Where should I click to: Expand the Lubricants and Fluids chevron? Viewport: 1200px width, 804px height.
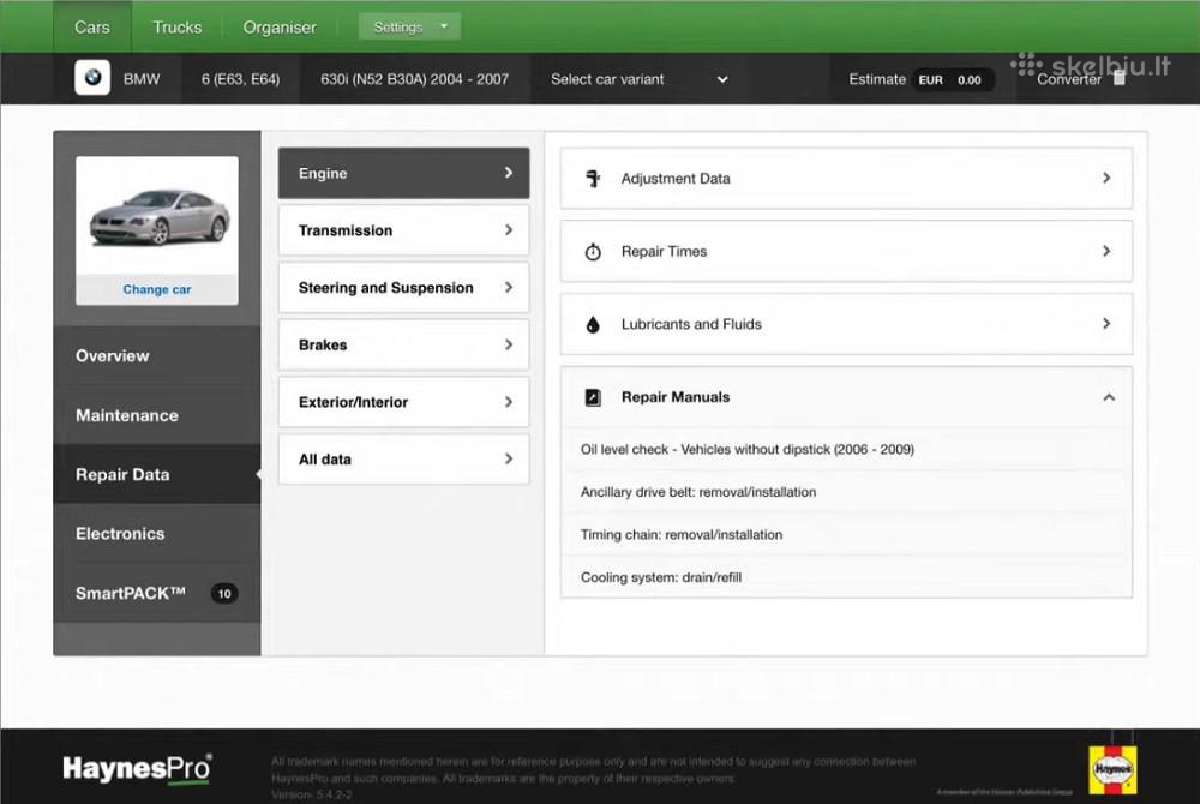tap(1106, 324)
